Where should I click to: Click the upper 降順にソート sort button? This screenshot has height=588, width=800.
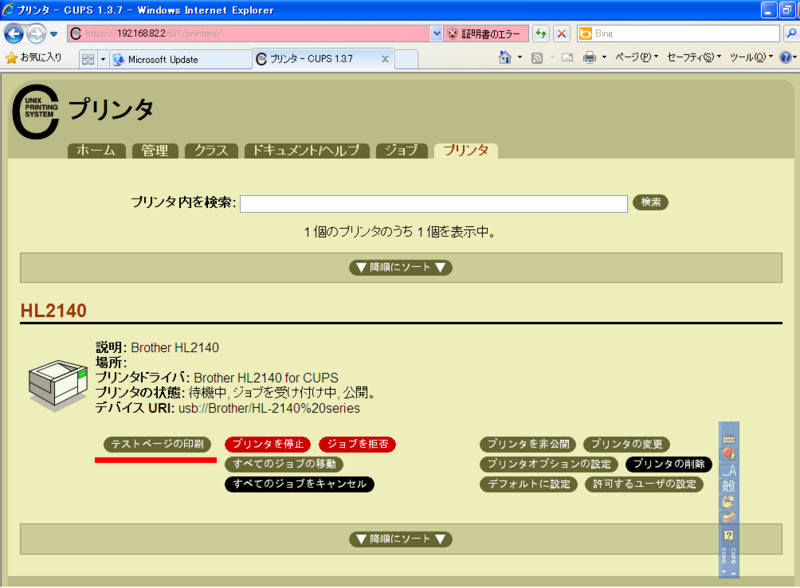click(x=401, y=267)
